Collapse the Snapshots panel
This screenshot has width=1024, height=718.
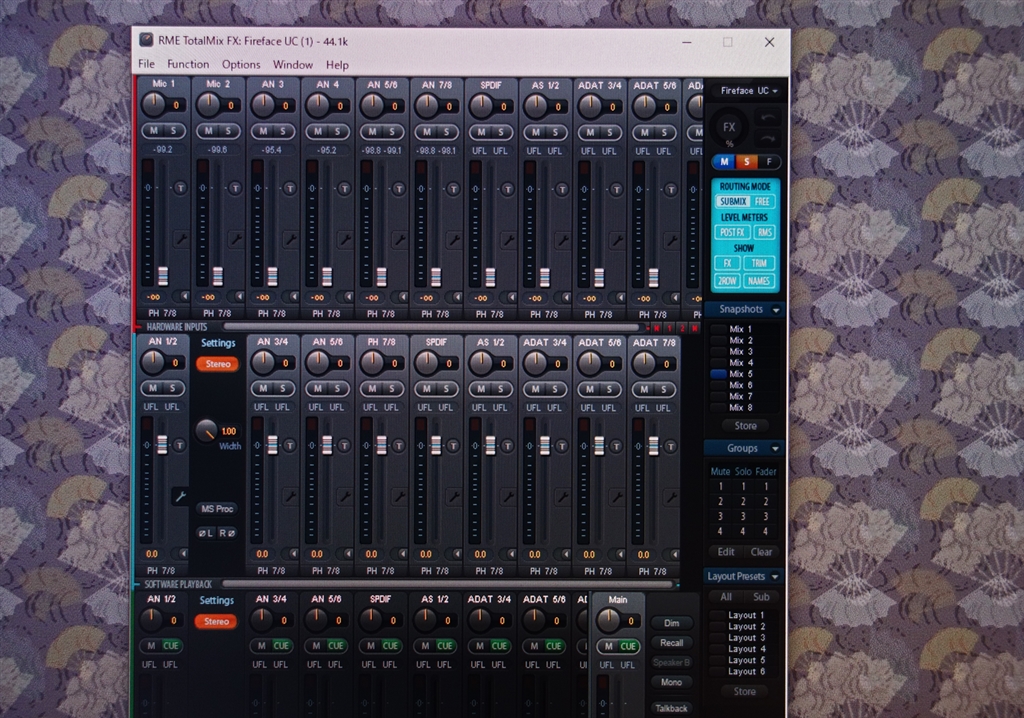coord(775,310)
